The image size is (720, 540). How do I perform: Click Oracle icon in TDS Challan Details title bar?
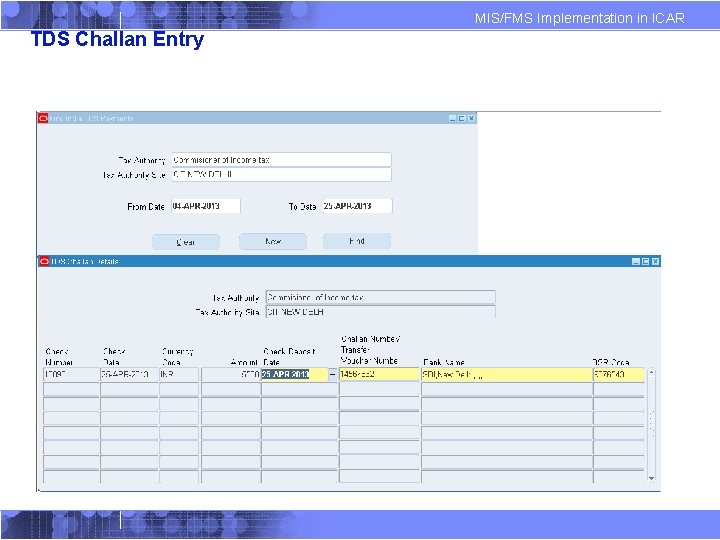[44, 261]
